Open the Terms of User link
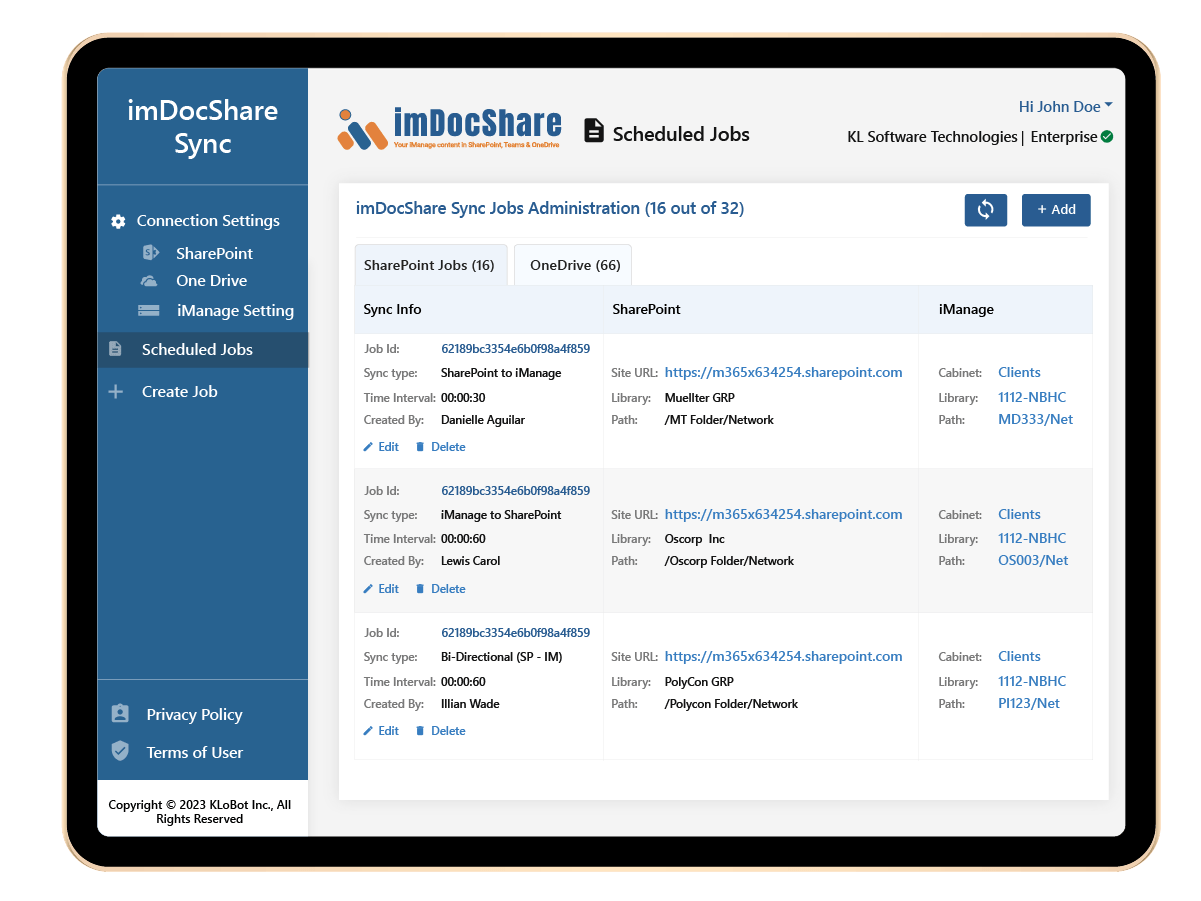Viewport: 1201px width, 901px height. (194, 752)
